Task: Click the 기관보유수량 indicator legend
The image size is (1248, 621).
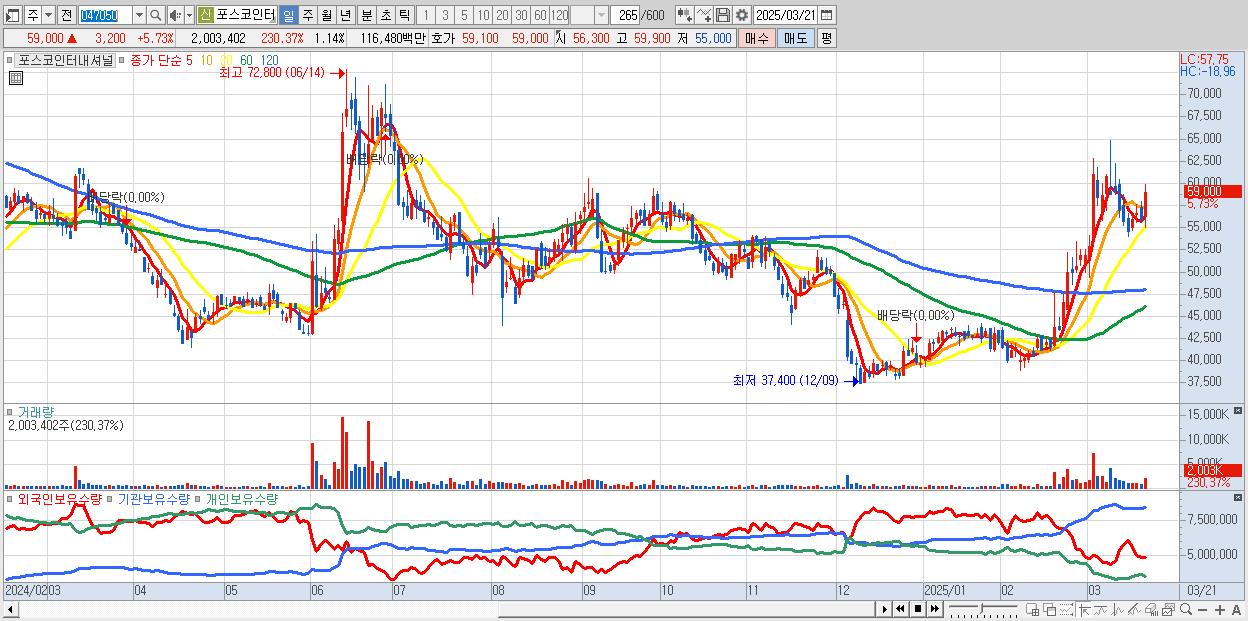Action: 153,498
